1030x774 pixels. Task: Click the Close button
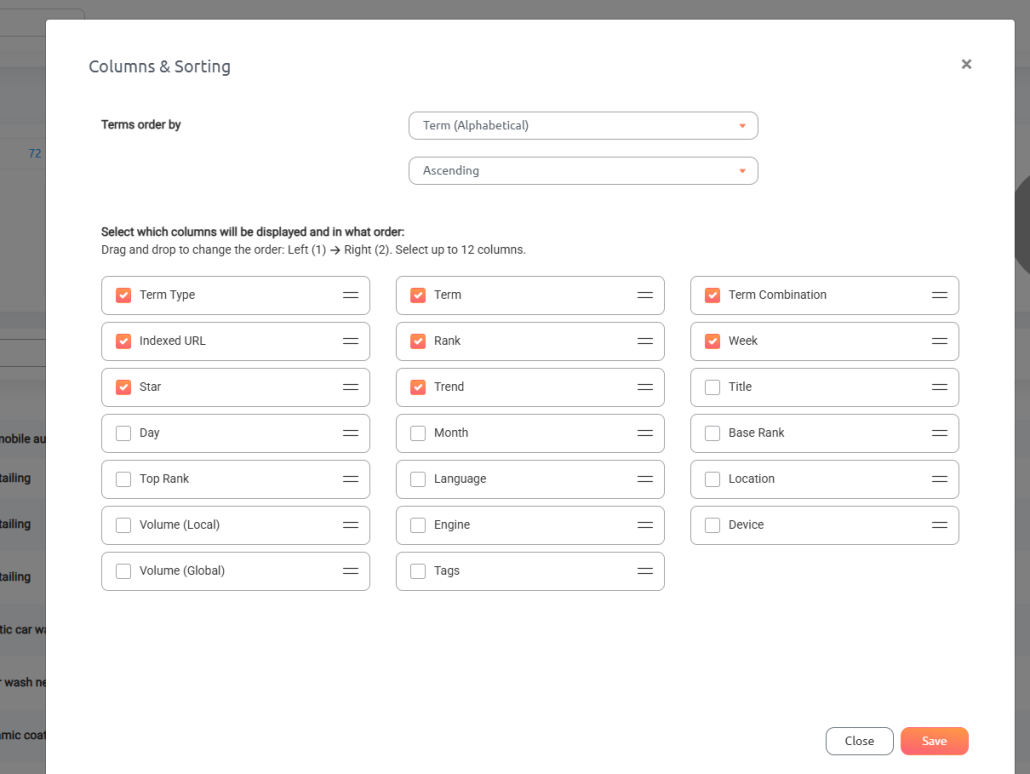[x=859, y=741]
